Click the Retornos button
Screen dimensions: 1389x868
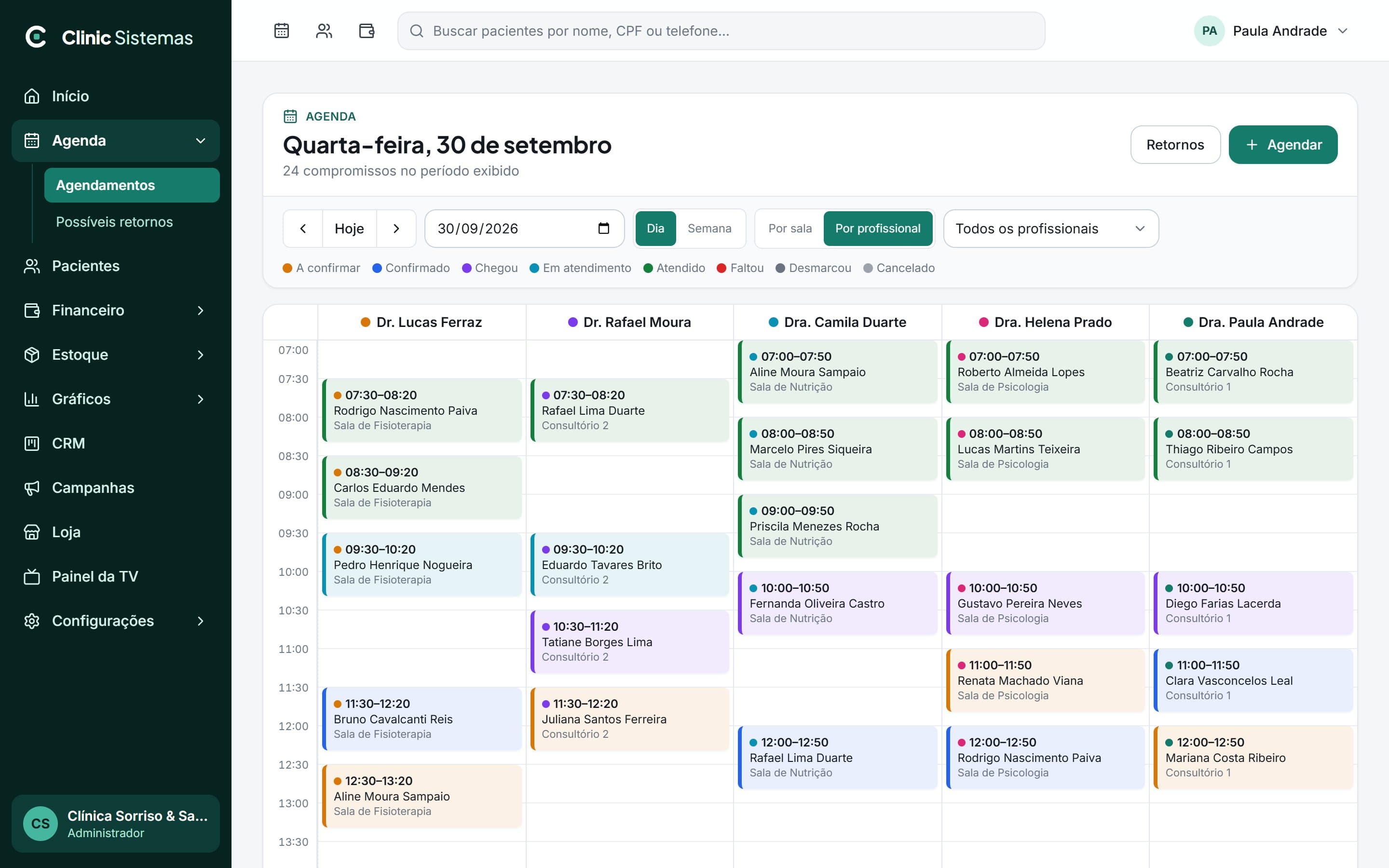tap(1175, 145)
